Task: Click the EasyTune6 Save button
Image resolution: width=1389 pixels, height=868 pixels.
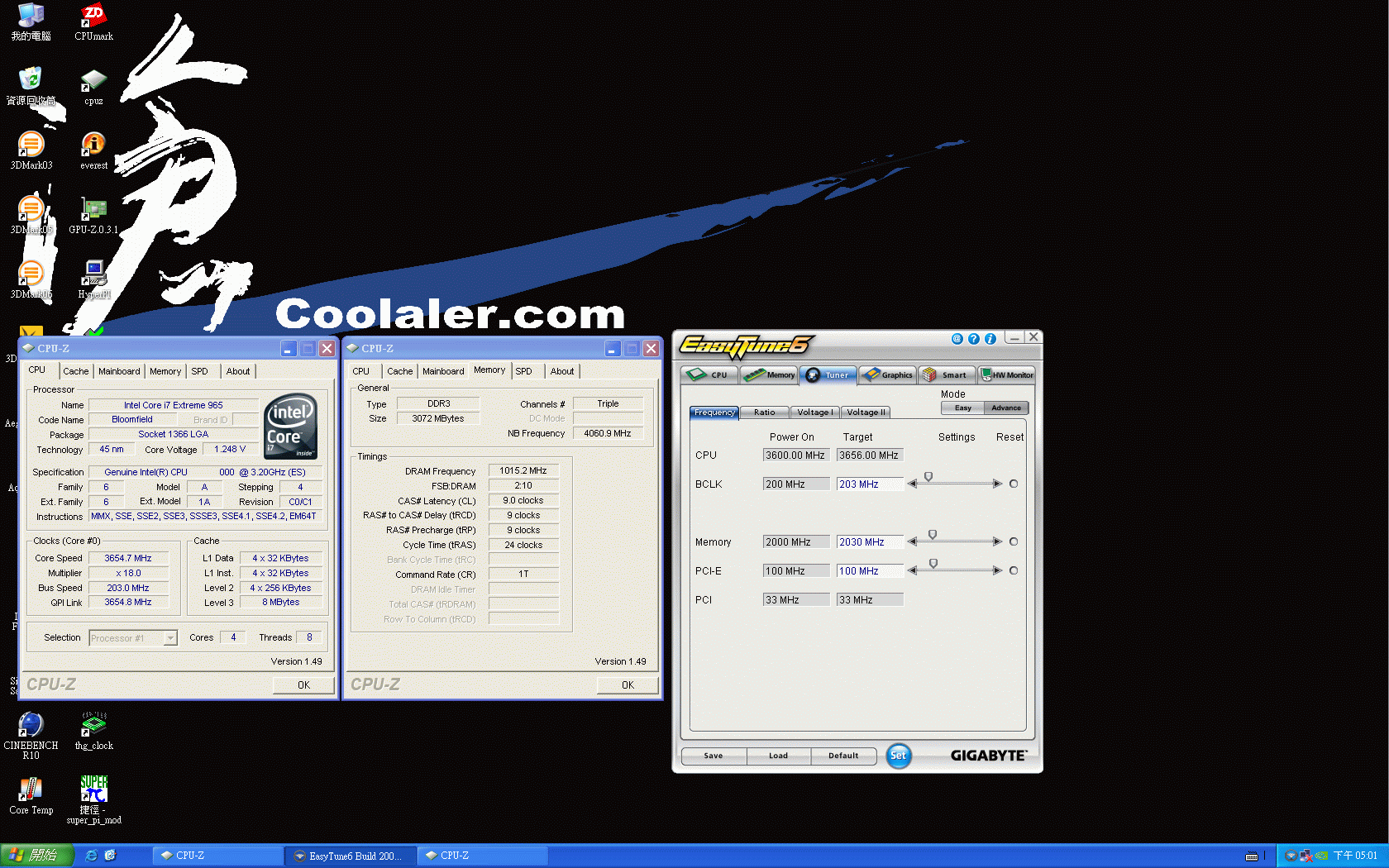Action: [x=714, y=756]
